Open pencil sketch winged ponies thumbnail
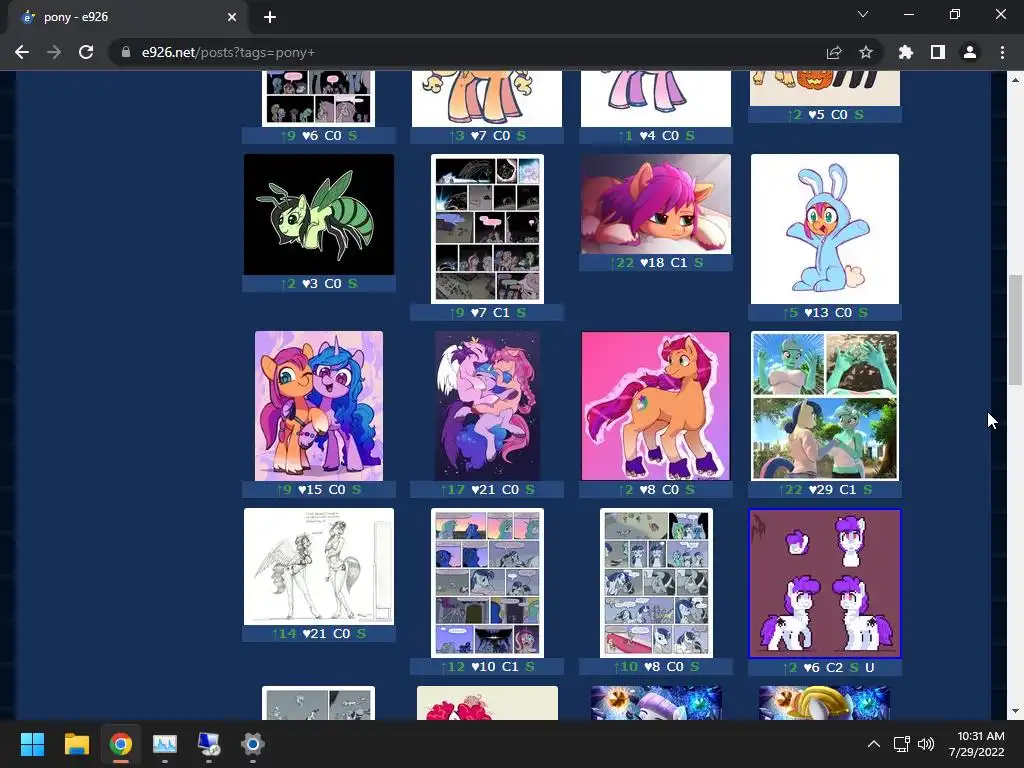Screen dimensions: 1024x768 319,567
